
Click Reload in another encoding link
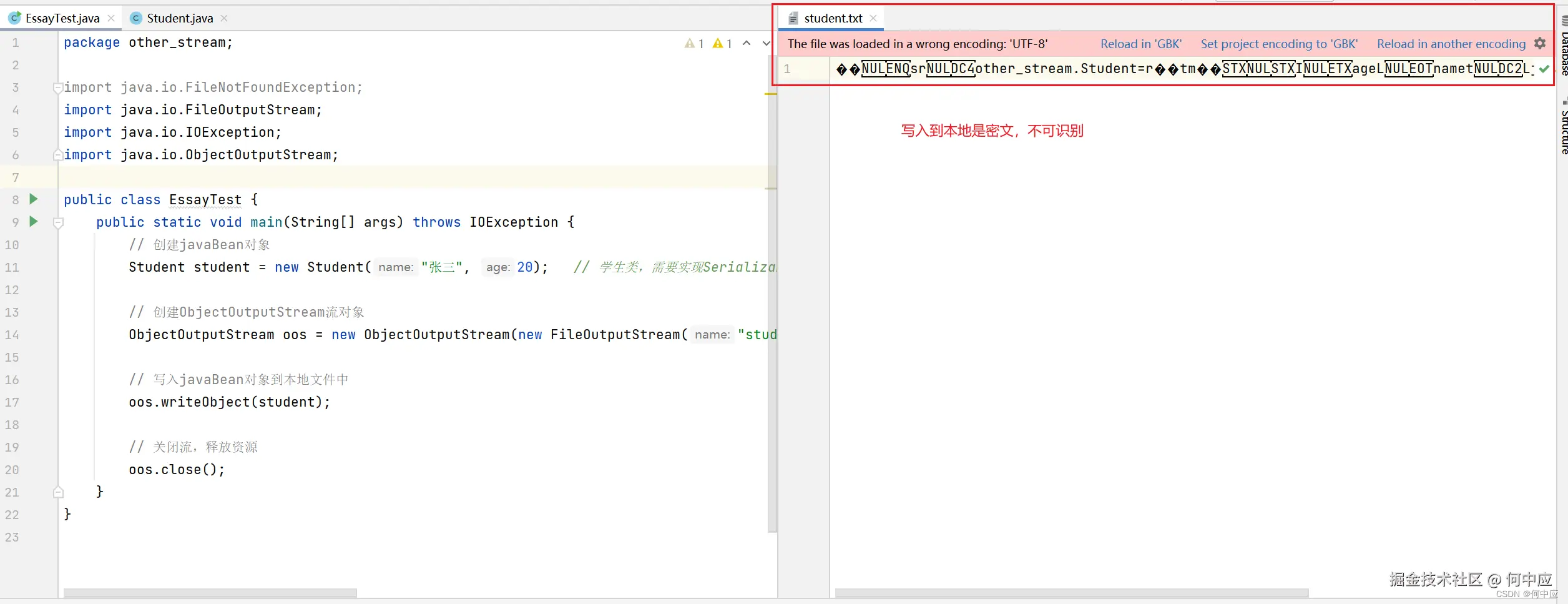click(1451, 44)
